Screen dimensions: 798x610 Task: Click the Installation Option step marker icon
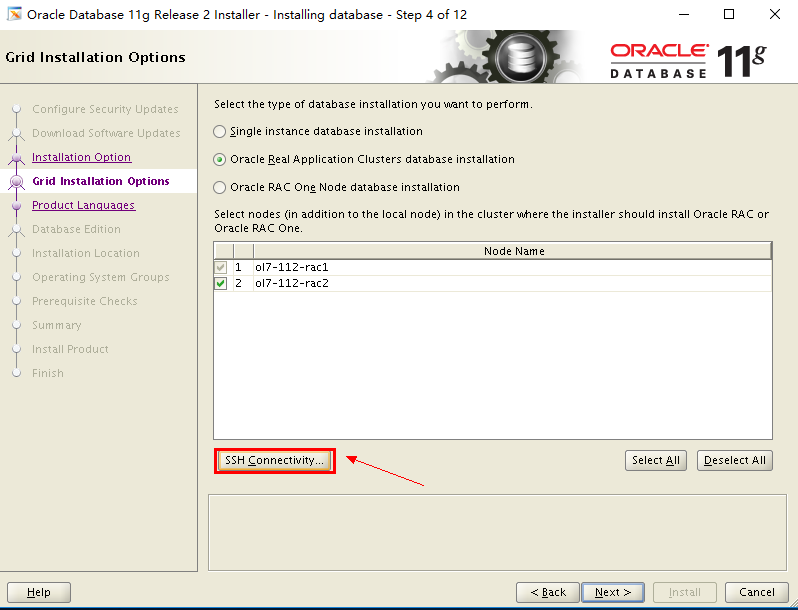tap(16, 158)
